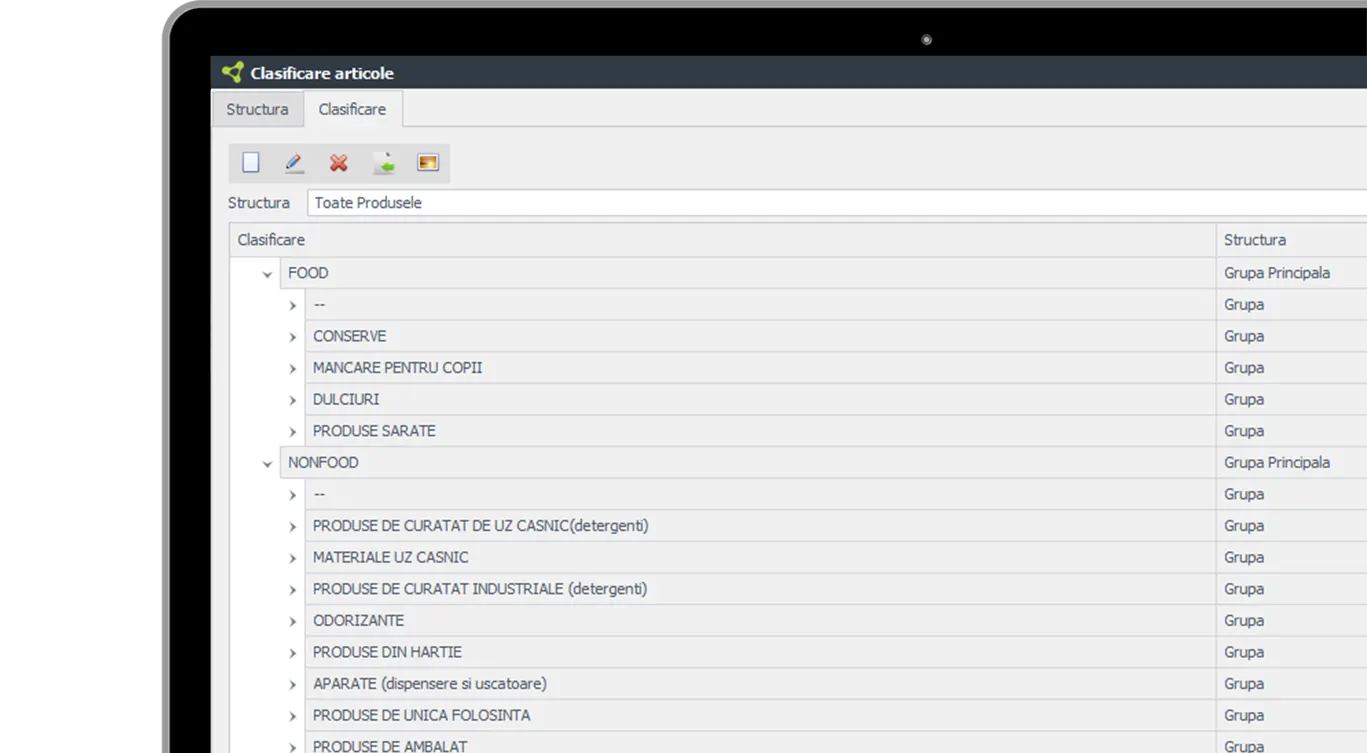Image resolution: width=1367 pixels, height=753 pixels.
Task: Expand the DULCIURI row
Action: [x=293, y=400]
